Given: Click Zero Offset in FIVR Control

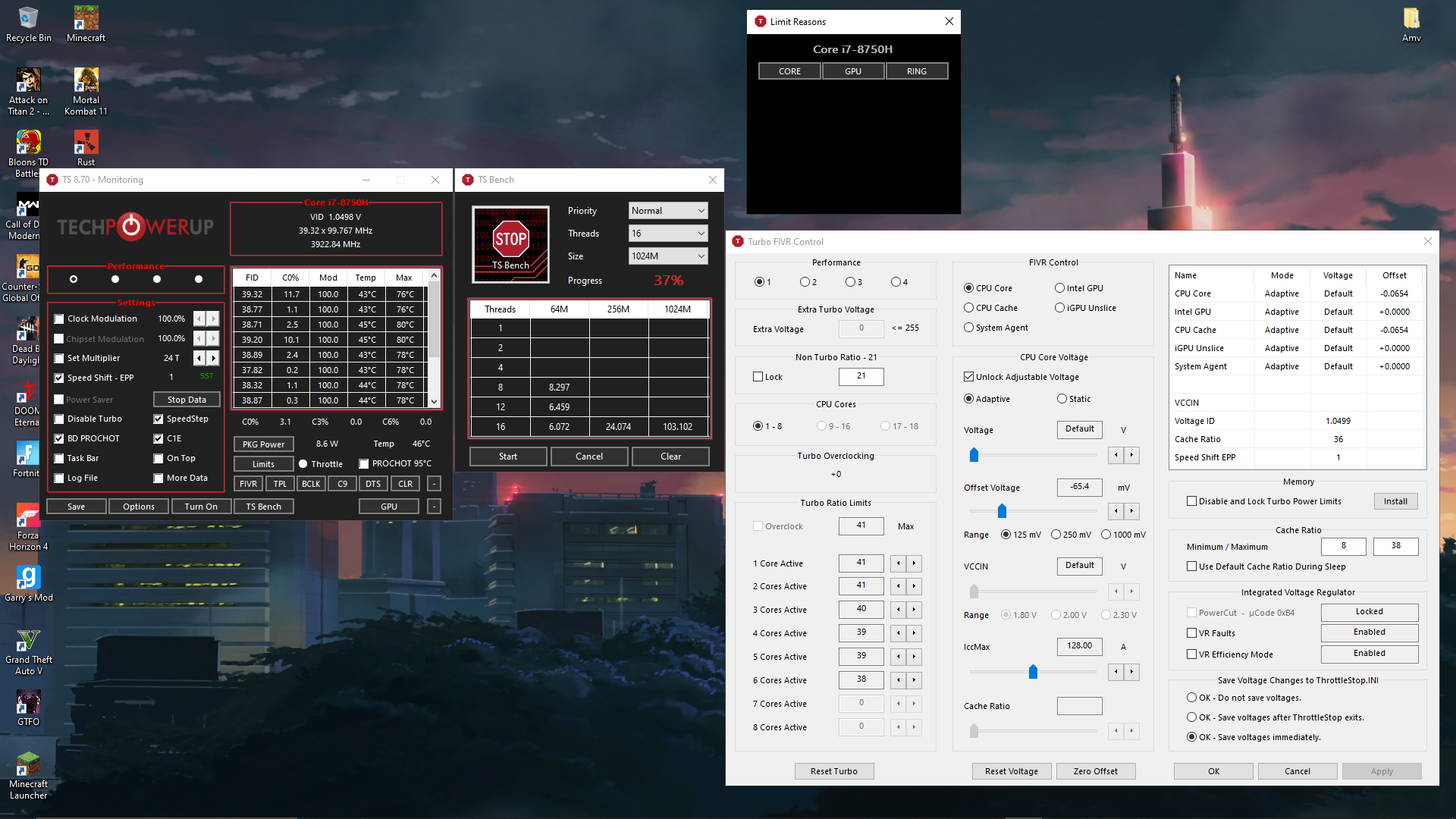Looking at the screenshot, I should [1095, 771].
